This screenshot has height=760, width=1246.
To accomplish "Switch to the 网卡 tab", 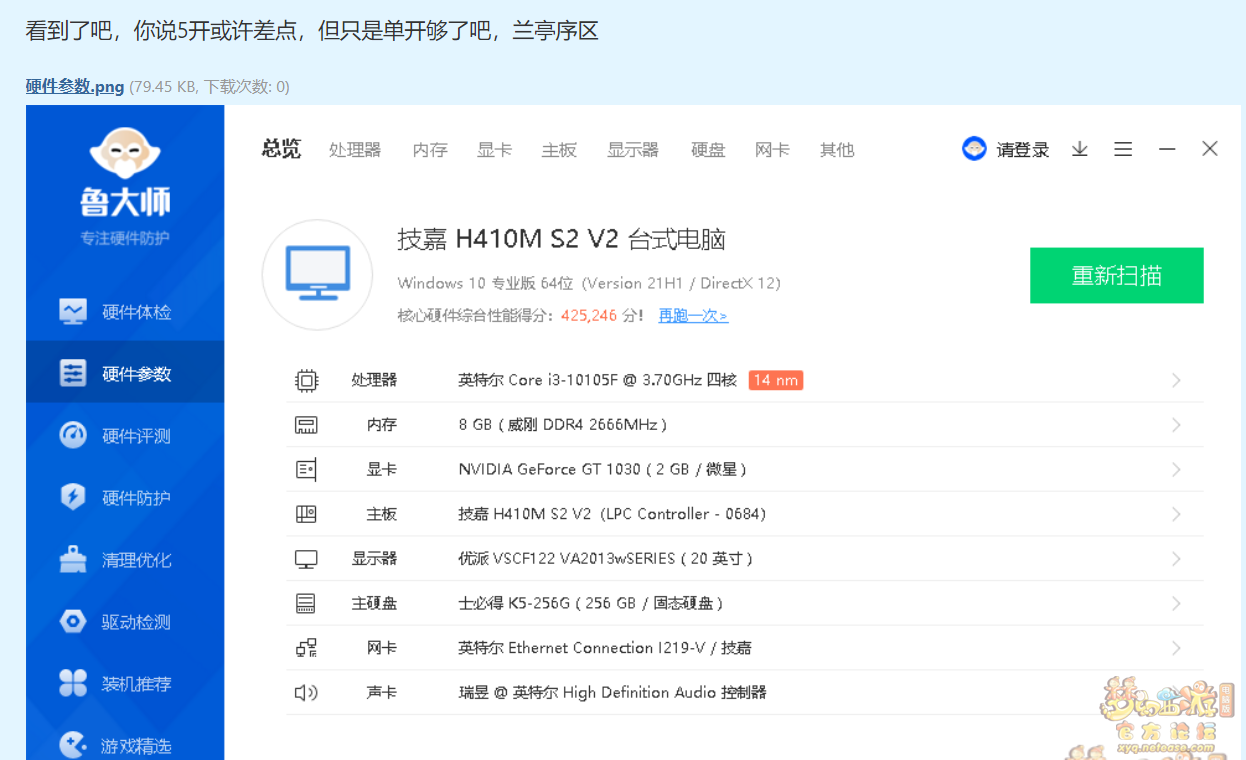I will [x=772, y=150].
